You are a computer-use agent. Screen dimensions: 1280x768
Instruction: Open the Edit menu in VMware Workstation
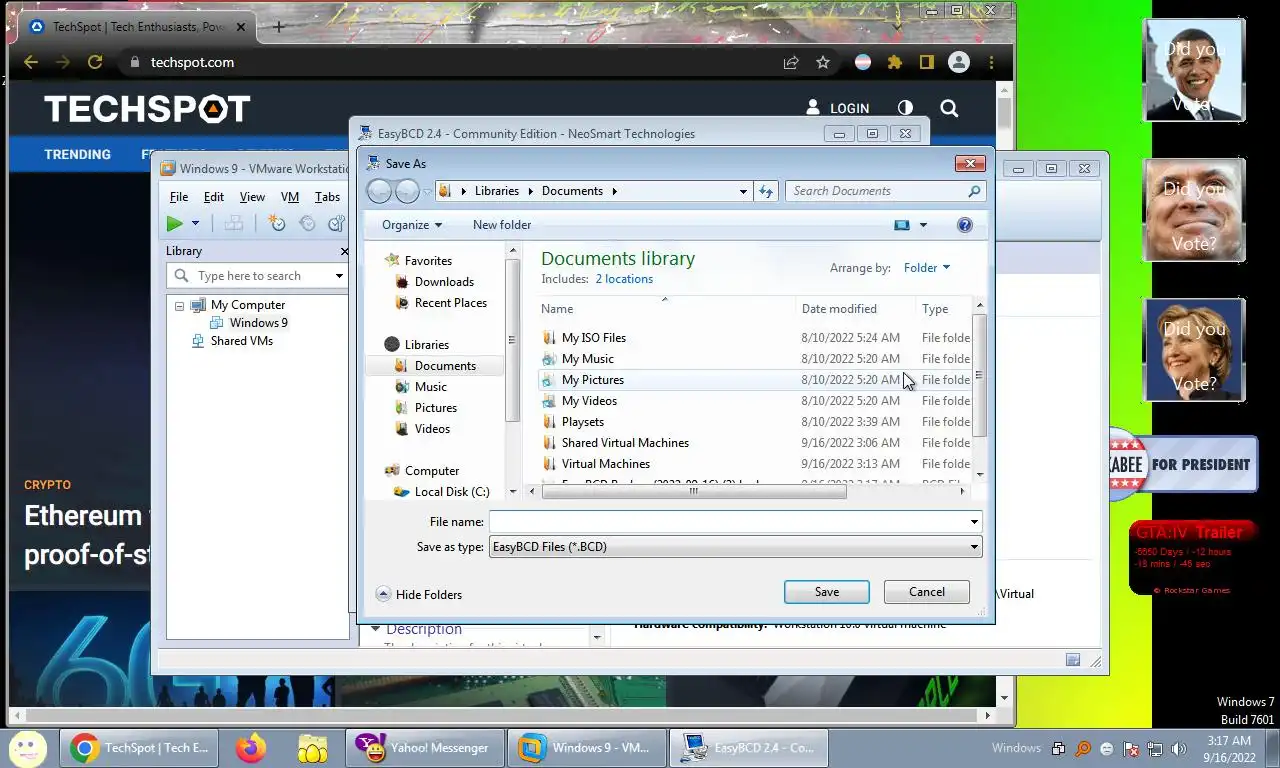click(x=214, y=197)
